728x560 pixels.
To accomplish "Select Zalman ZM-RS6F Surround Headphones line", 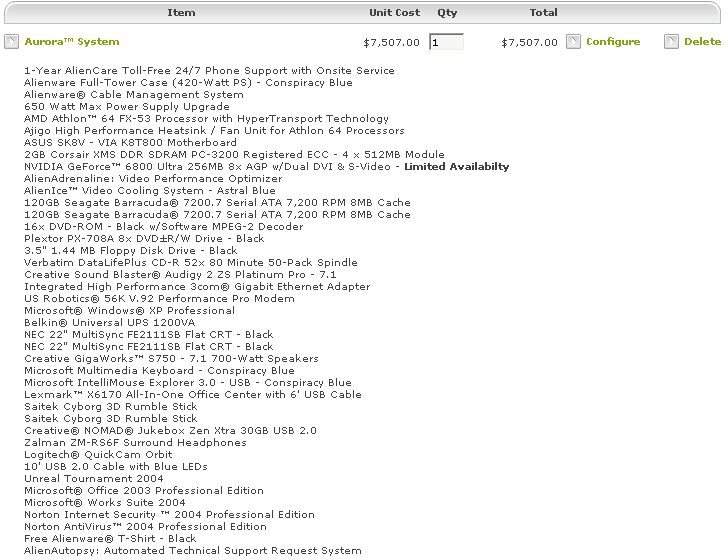I will (136, 443).
